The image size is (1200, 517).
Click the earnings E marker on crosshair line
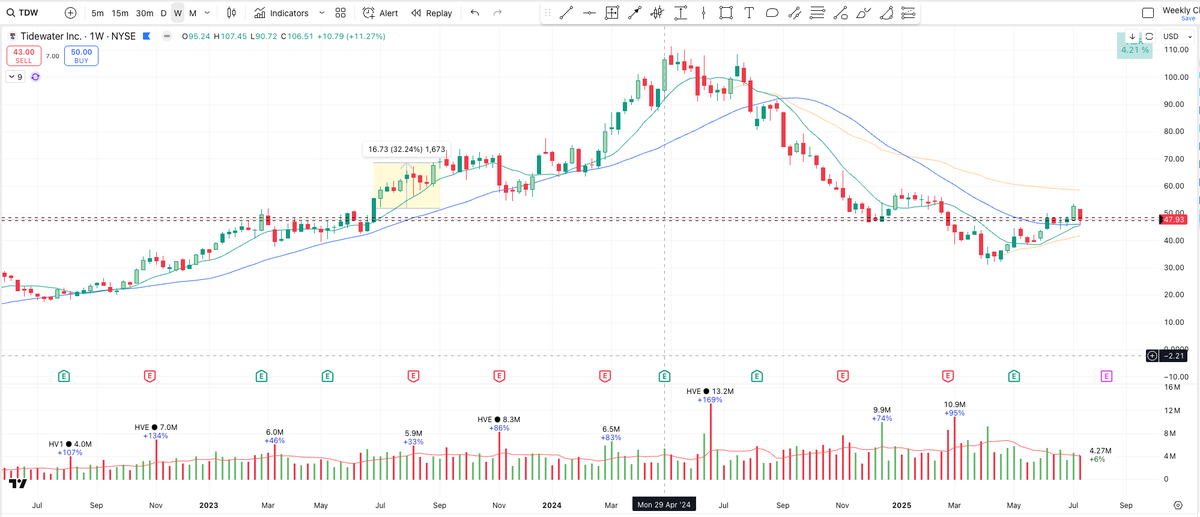pos(664,376)
